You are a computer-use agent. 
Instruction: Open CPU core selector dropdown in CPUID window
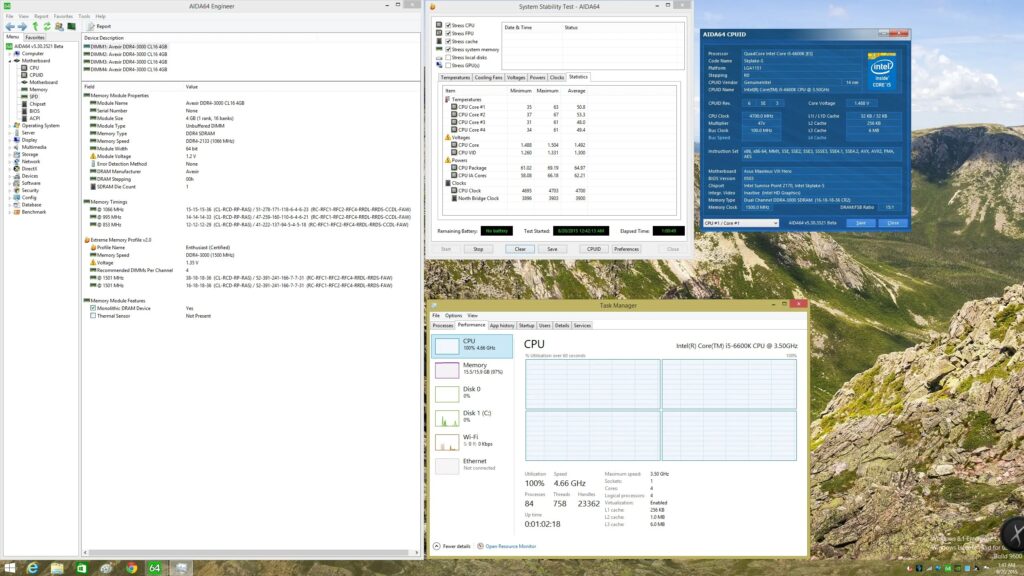point(741,223)
